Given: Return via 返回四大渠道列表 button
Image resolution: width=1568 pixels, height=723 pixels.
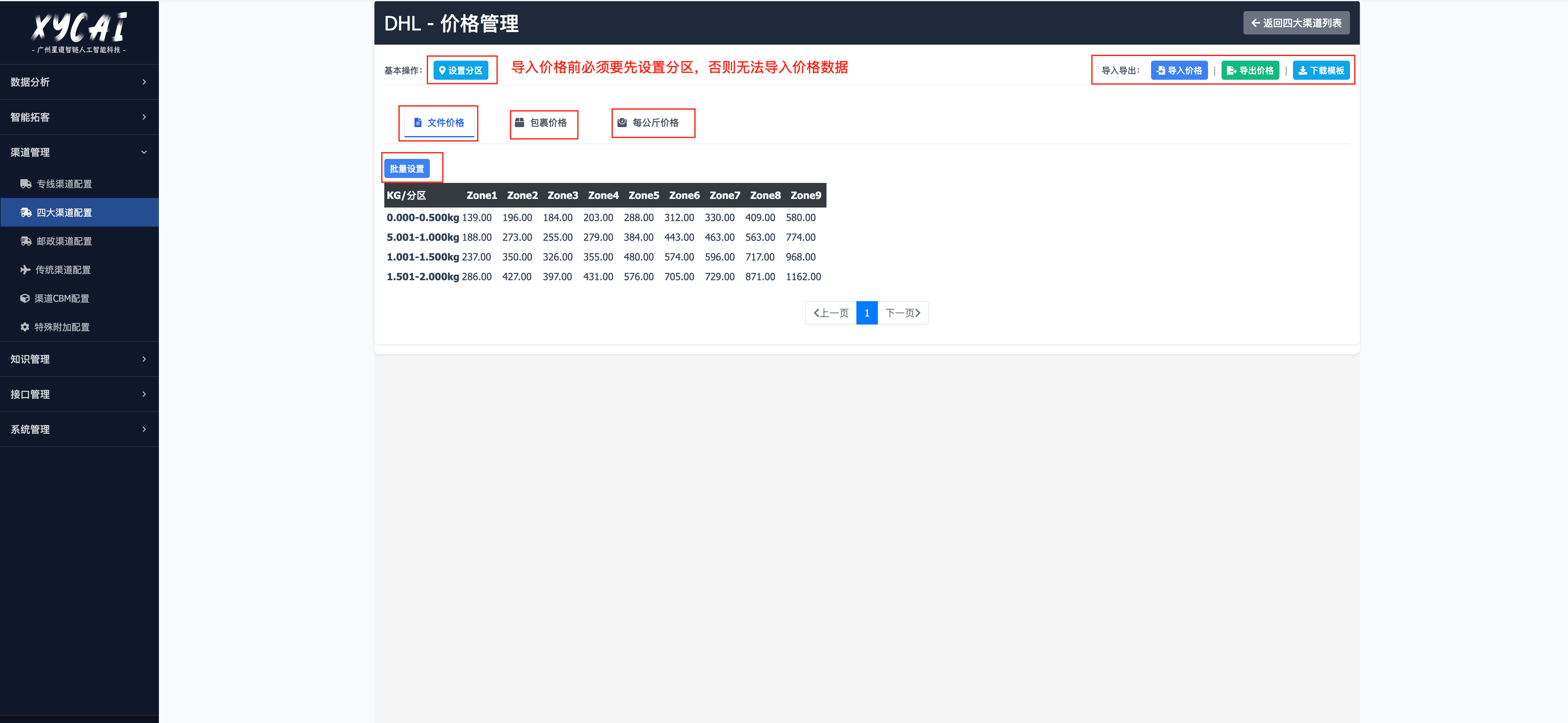Looking at the screenshot, I should [x=1296, y=23].
